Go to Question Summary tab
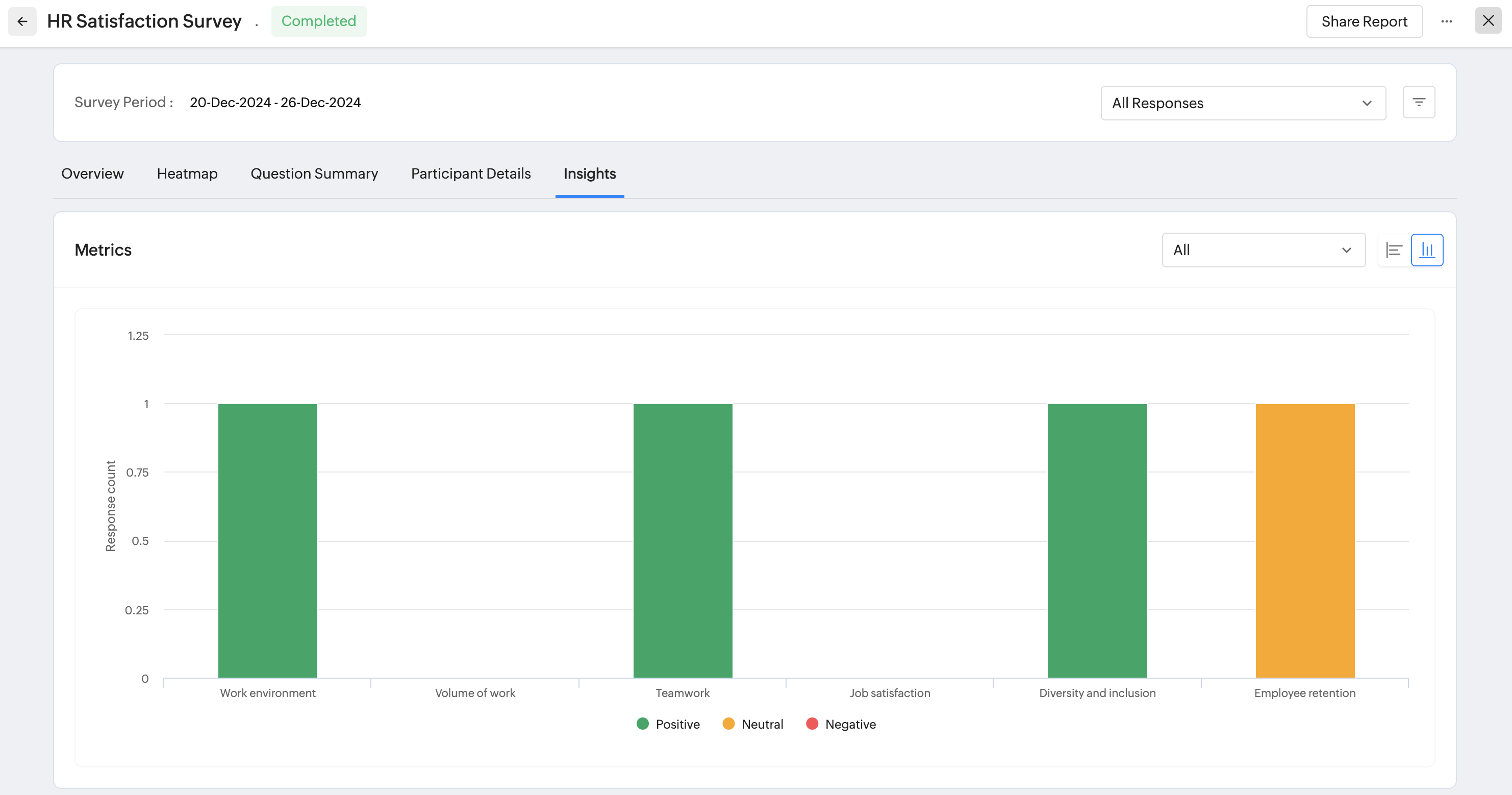Screen dimensions: 1512x795 (314, 174)
